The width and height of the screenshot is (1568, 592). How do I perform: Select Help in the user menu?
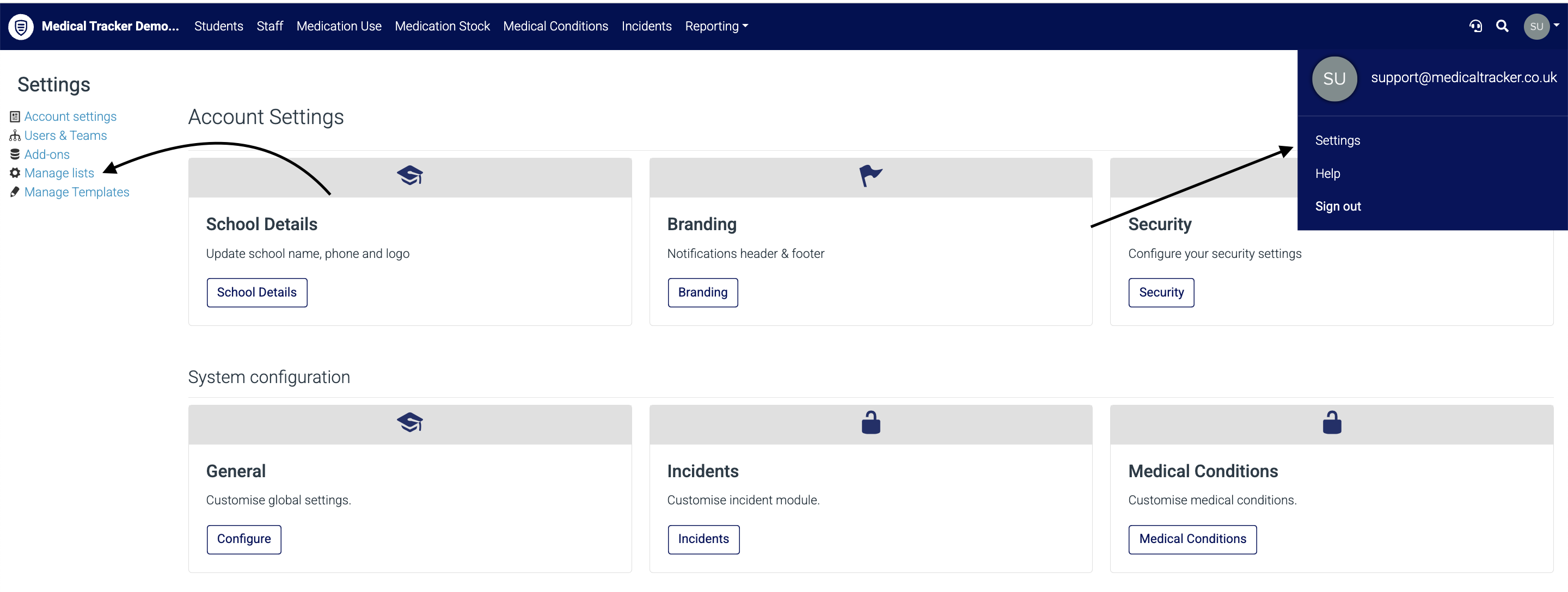[x=1327, y=174]
